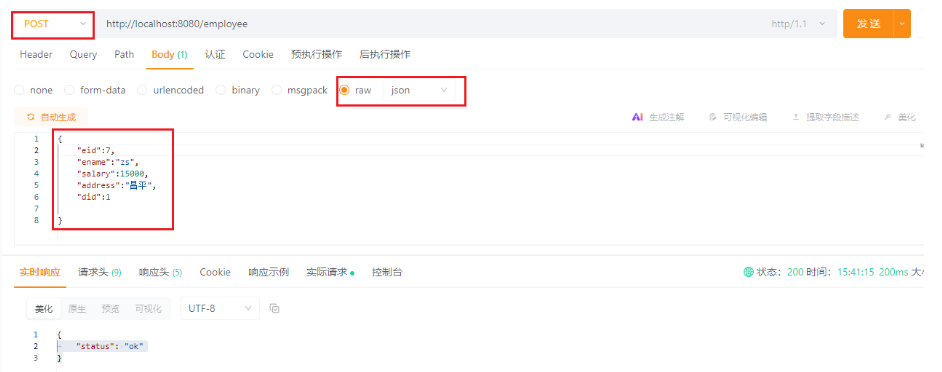Click the "address" line in editor
942x372 pixels.
pyautogui.click(x=116, y=185)
